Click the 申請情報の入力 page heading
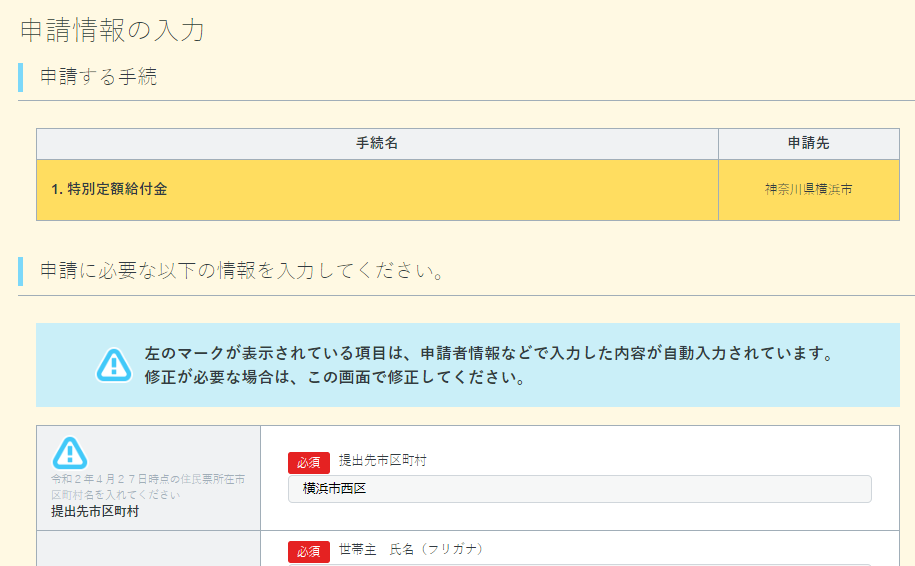The width and height of the screenshot is (915, 566). pos(112,30)
